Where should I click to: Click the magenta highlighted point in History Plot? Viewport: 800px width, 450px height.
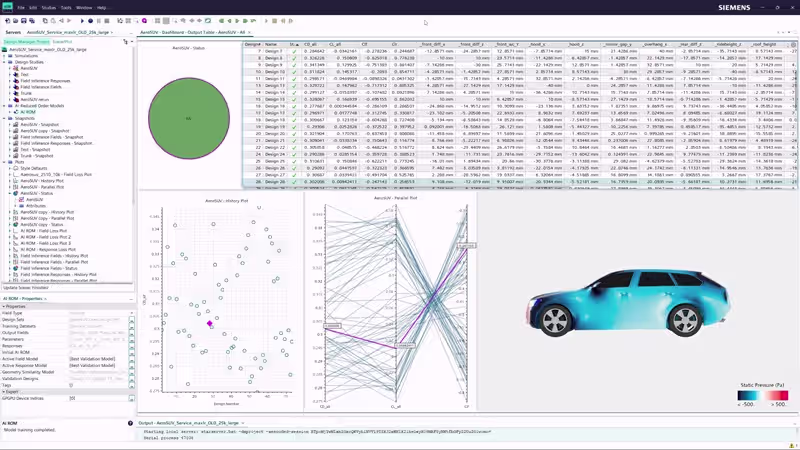(x=210, y=323)
